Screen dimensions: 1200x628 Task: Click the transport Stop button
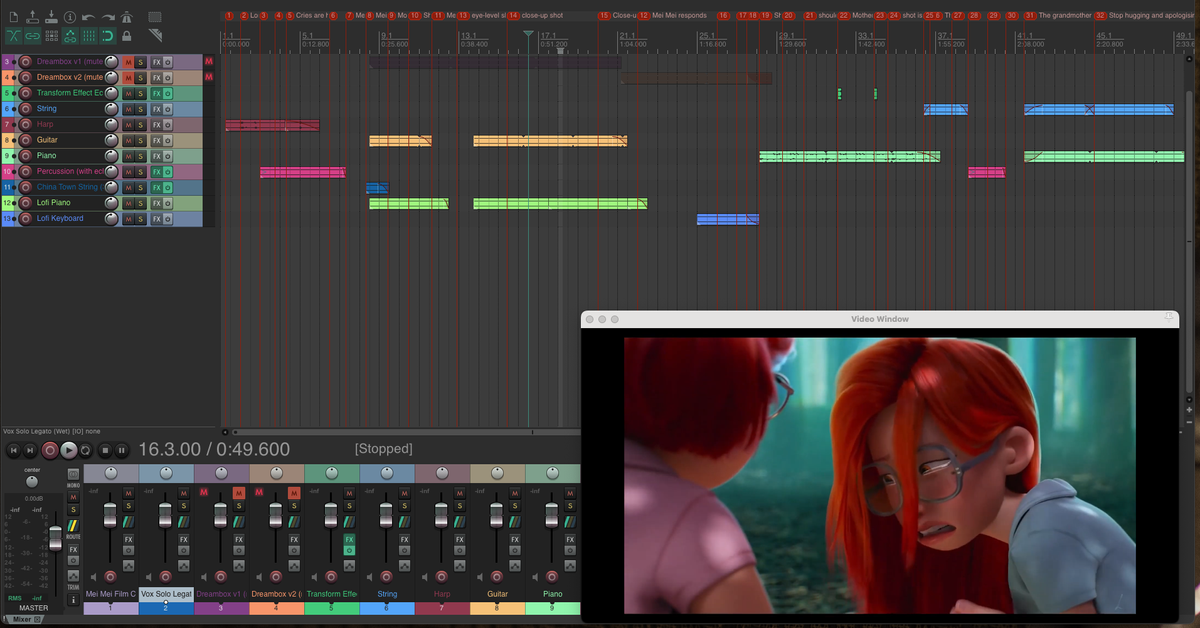tap(105, 450)
